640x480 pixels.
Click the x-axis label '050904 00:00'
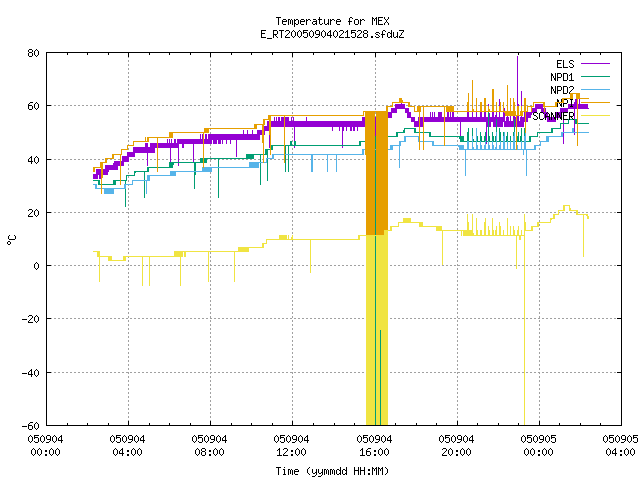pos(45,445)
